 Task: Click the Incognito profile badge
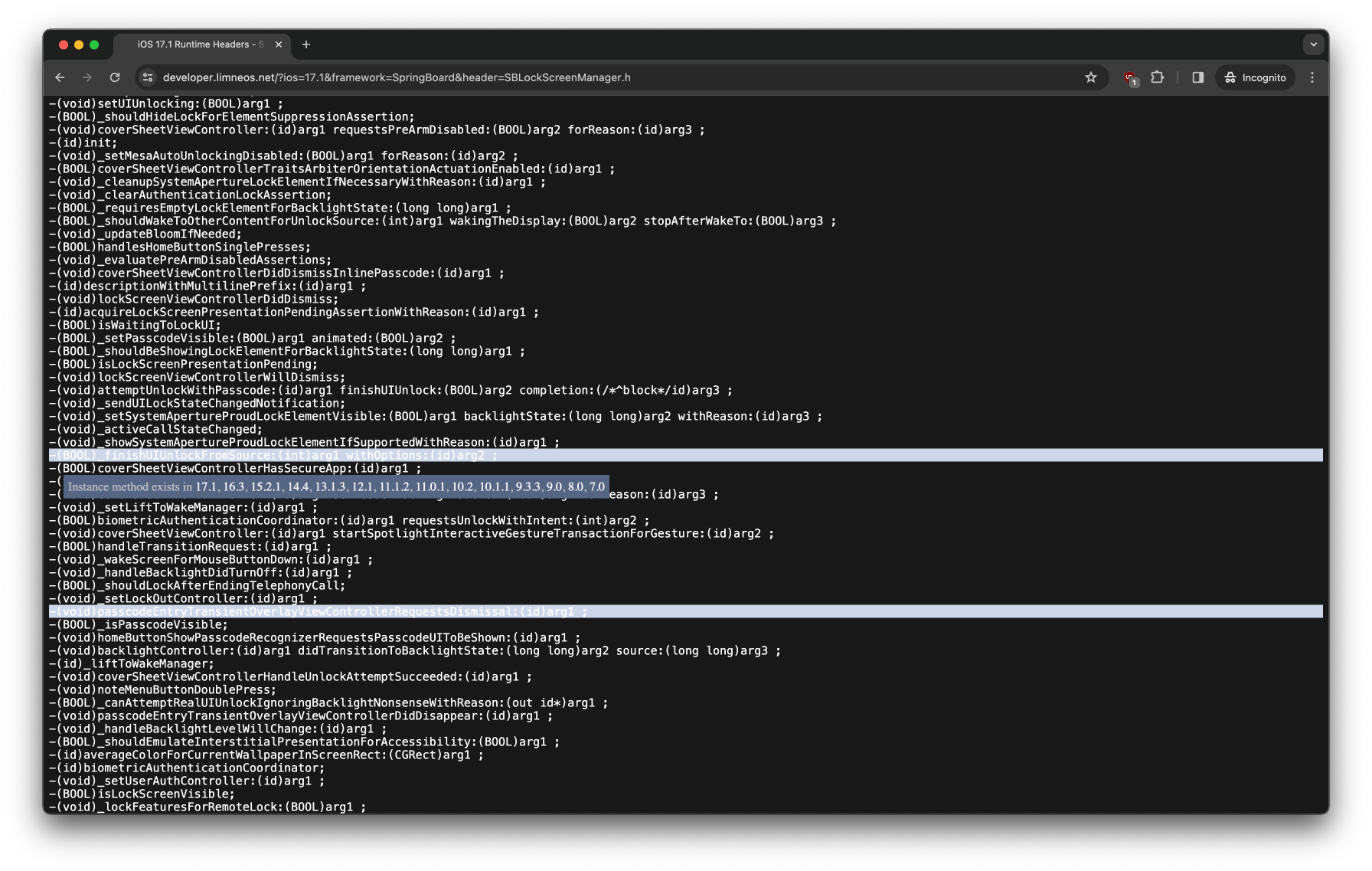(1254, 77)
